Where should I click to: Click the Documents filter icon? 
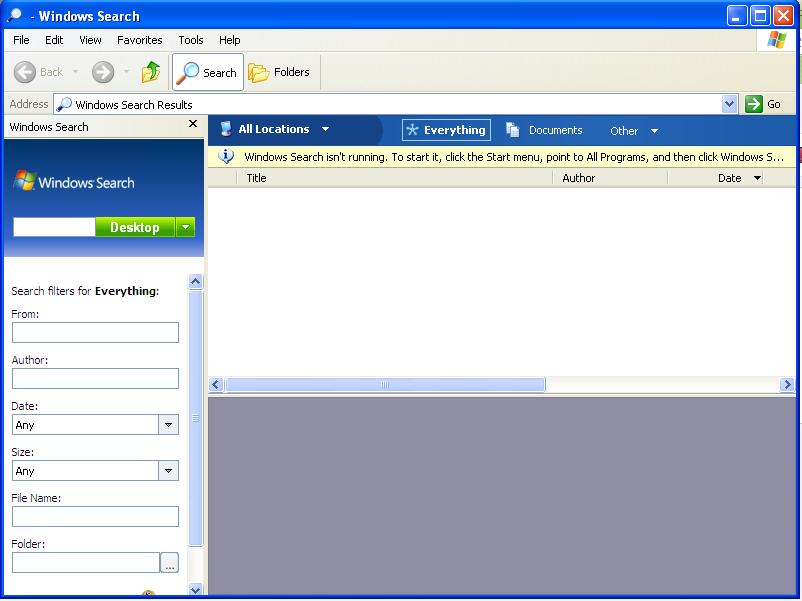pyautogui.click(x=513, y=129)
